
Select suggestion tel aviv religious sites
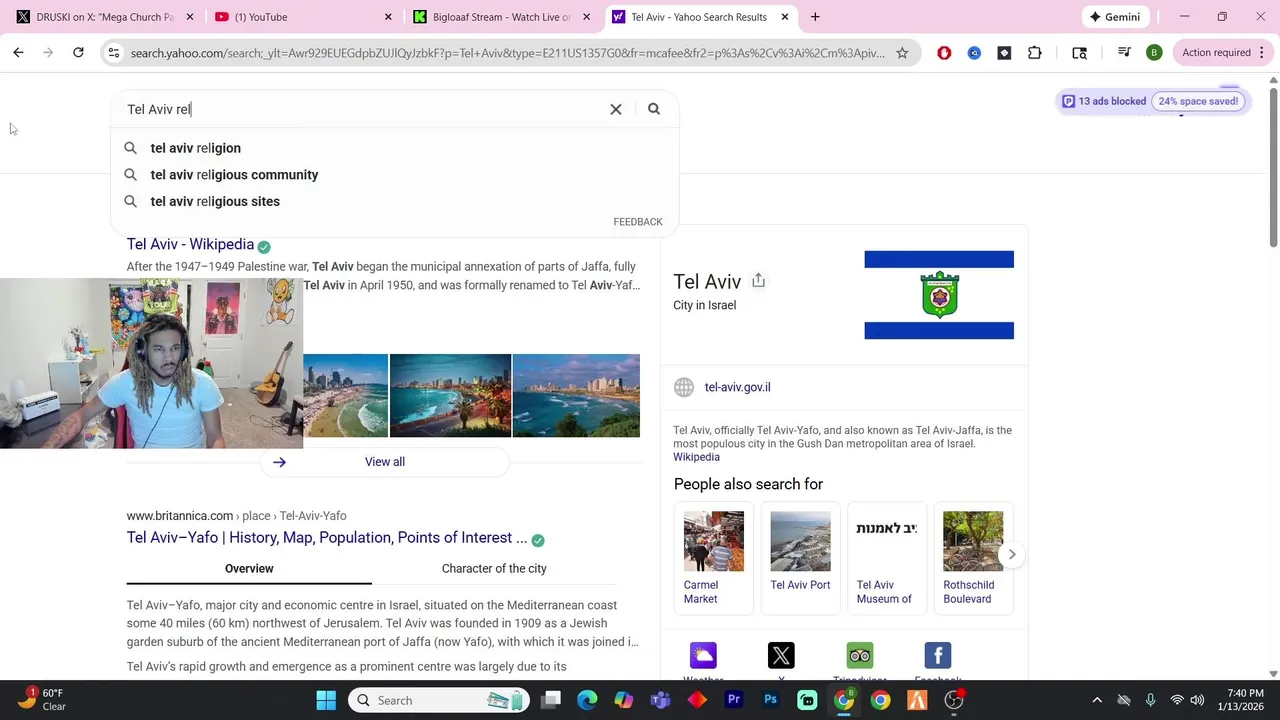394,202
